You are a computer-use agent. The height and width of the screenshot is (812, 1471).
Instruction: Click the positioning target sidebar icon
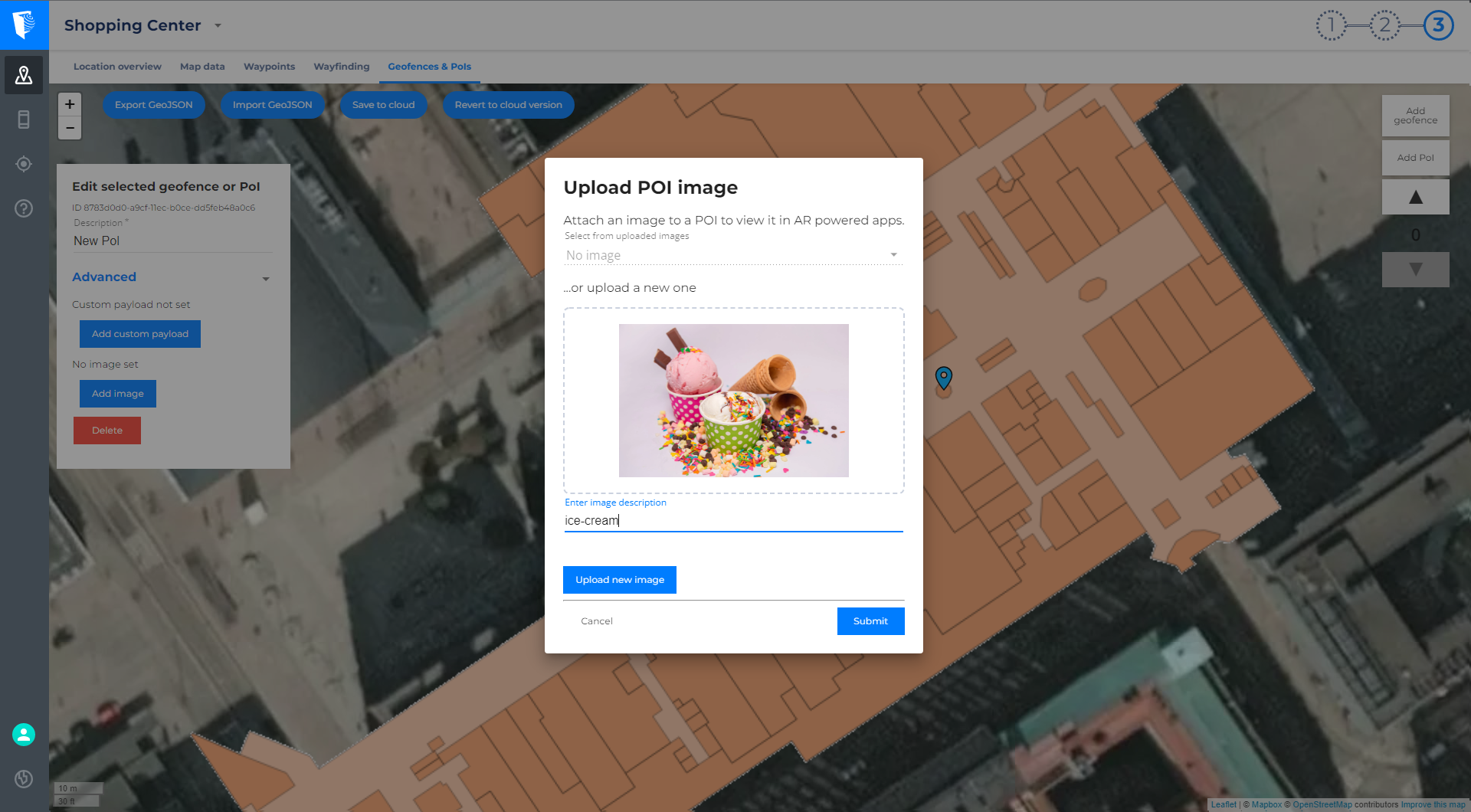(24, 164)
